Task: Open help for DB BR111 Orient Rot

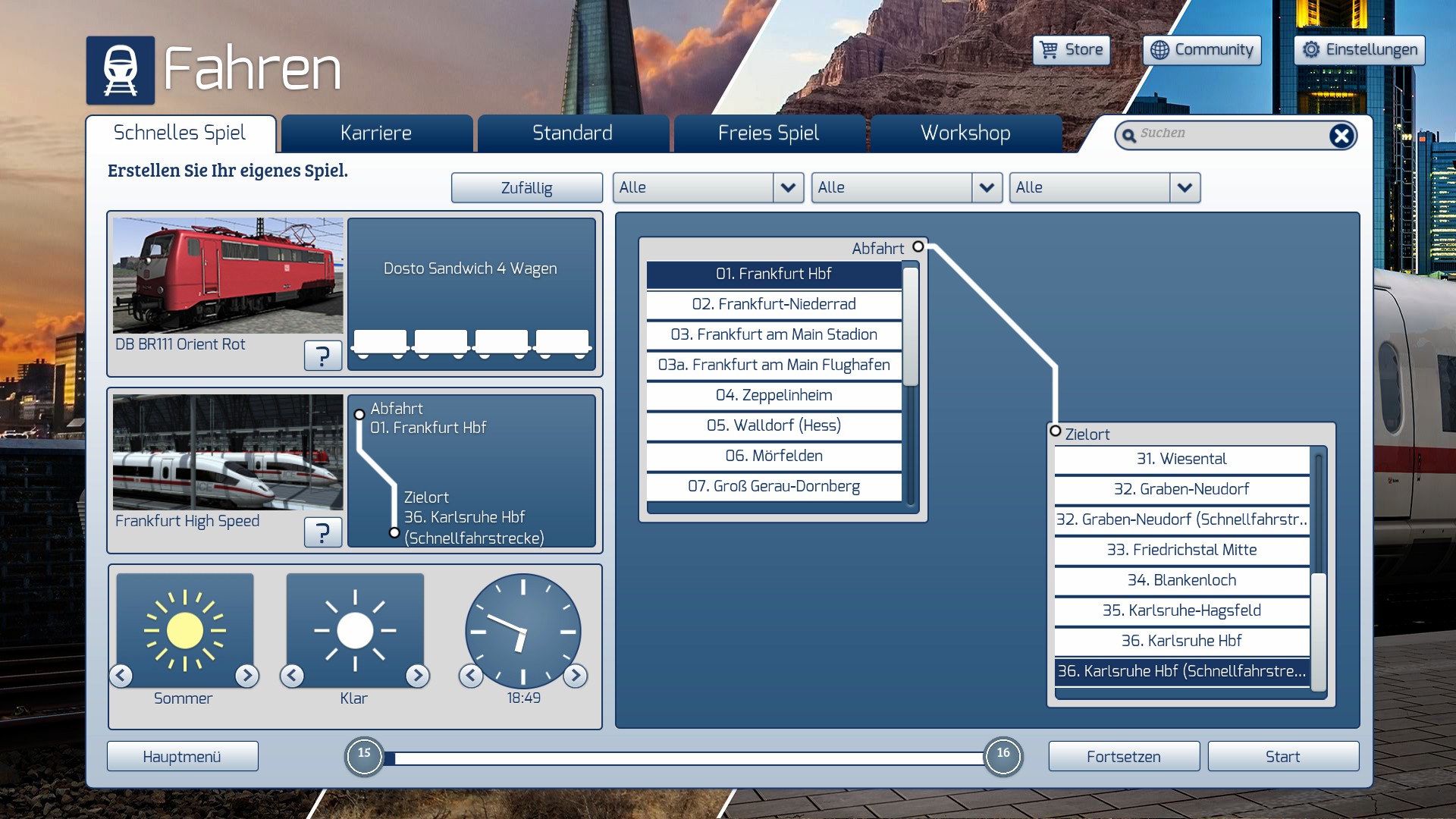Action: [x=322, y=355]
